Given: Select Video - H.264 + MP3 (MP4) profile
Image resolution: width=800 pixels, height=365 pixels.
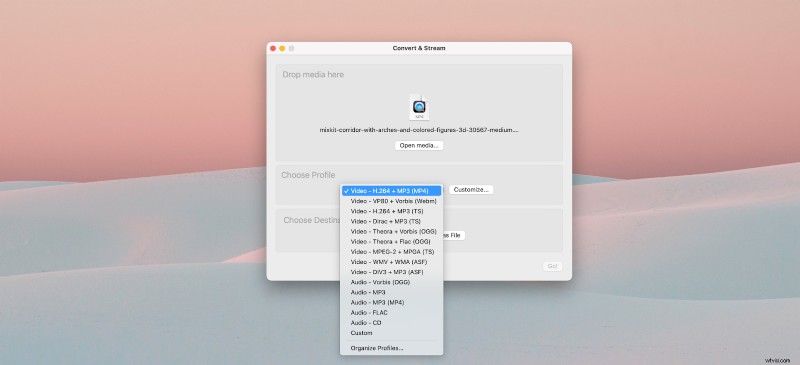Looking at the screenshot, I should pyautogui.click(x=391, y=191).
